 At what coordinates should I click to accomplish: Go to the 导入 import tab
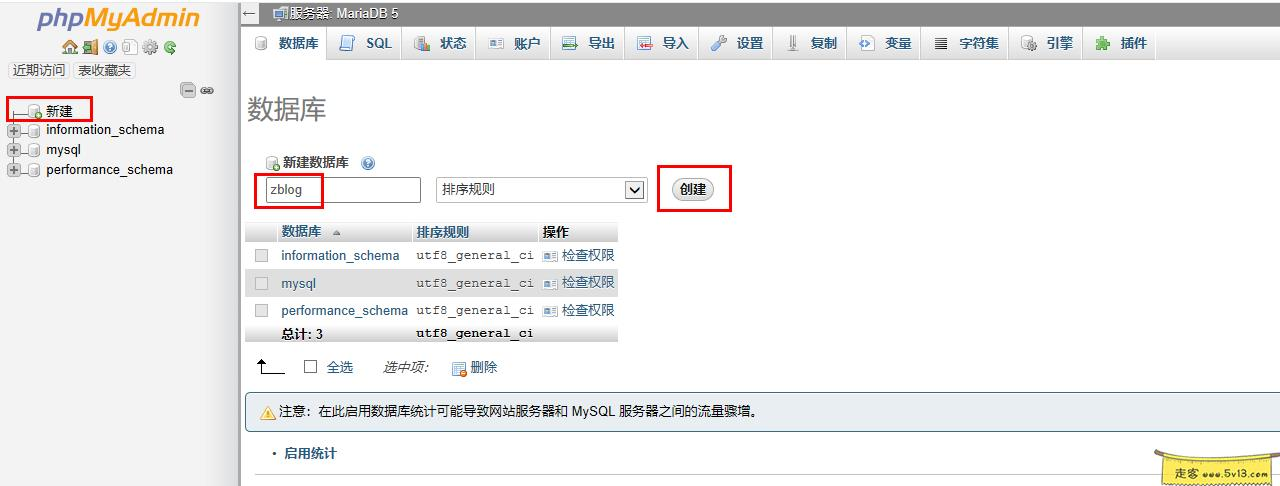tap(662, 43)
